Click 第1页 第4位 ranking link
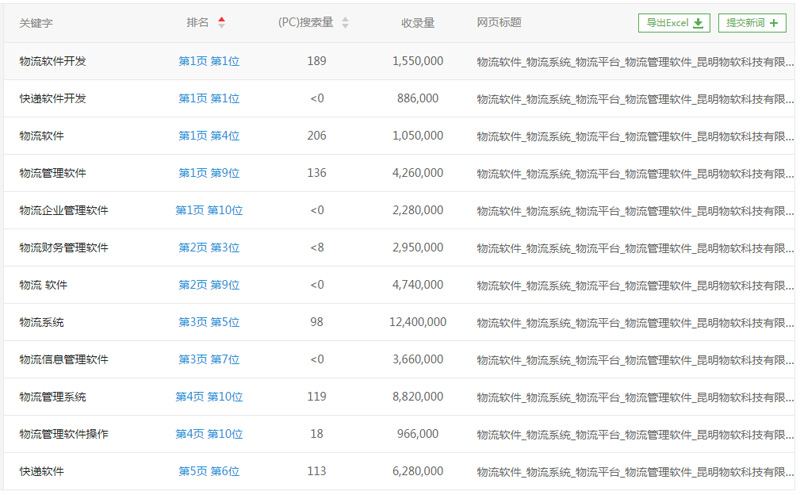The image size is (800, 495). click(x=209, y=136)
